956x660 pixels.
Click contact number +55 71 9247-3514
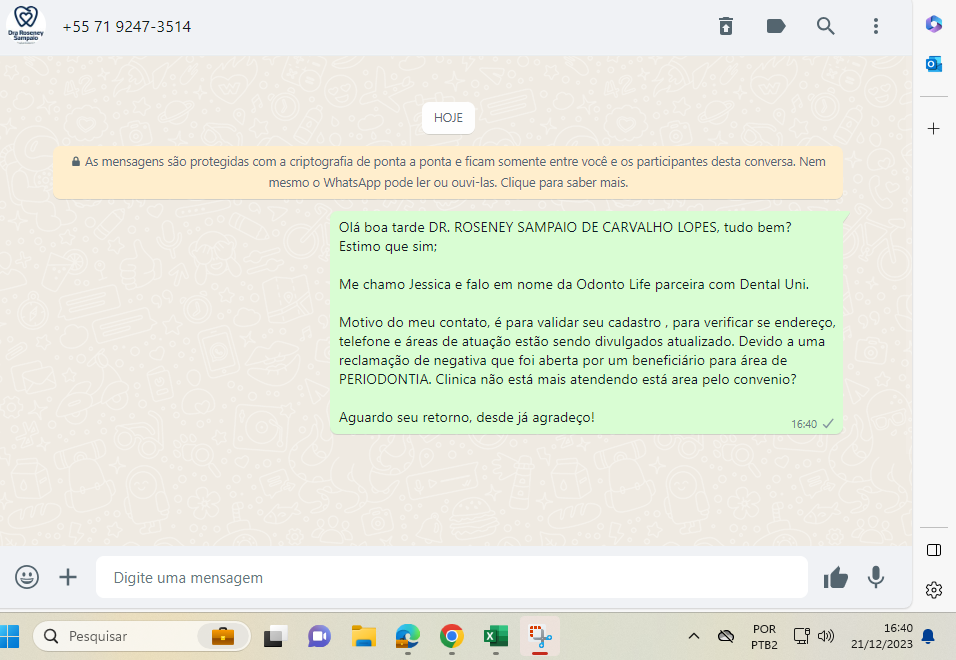127,27
